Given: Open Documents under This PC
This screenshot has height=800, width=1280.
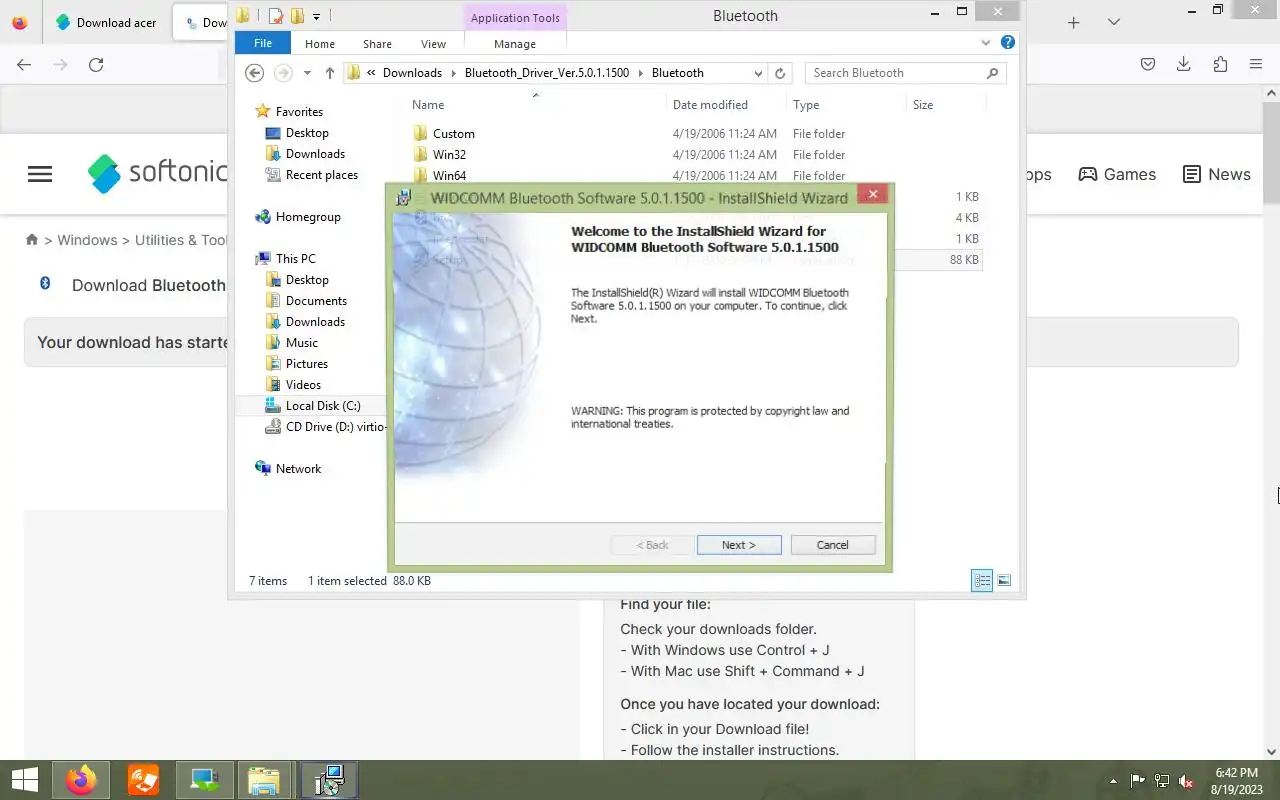Looking at the screenshot, I should [x=316, y=301].
